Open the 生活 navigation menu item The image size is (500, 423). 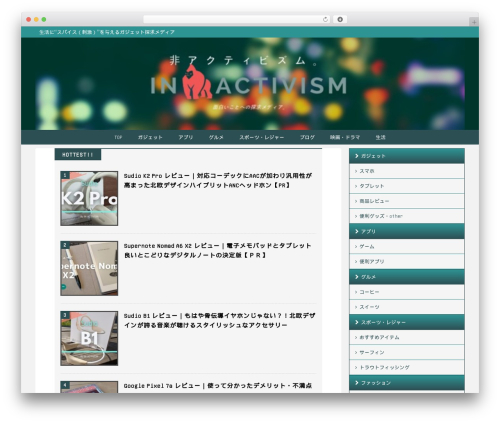(x=380, y=137)
